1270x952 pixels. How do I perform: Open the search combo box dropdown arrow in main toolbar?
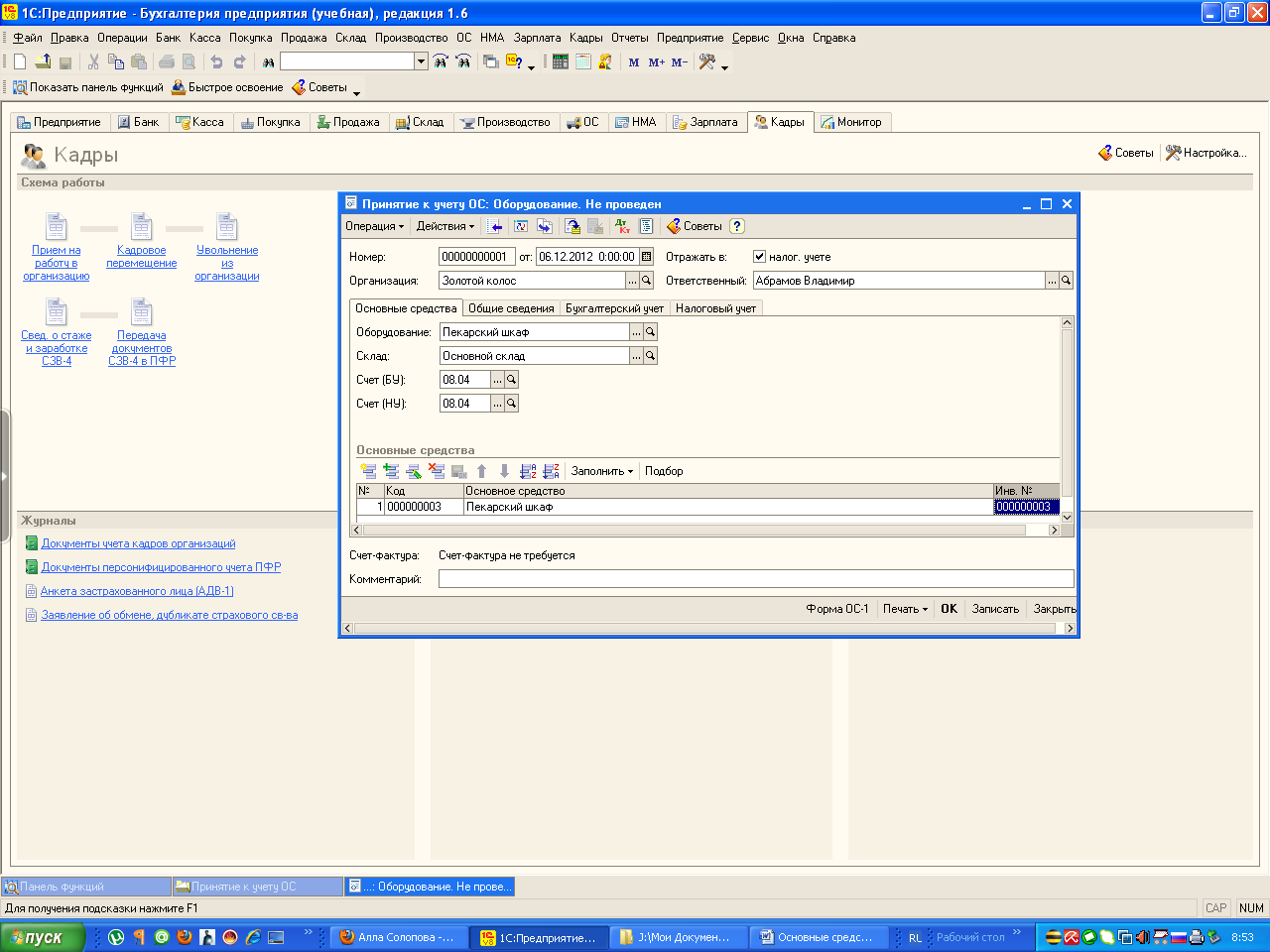click(x=421, y=61)
